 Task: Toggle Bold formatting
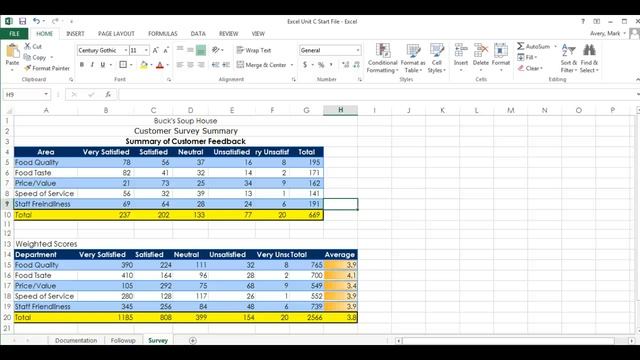pyautogui.click(x=82, y=64)
